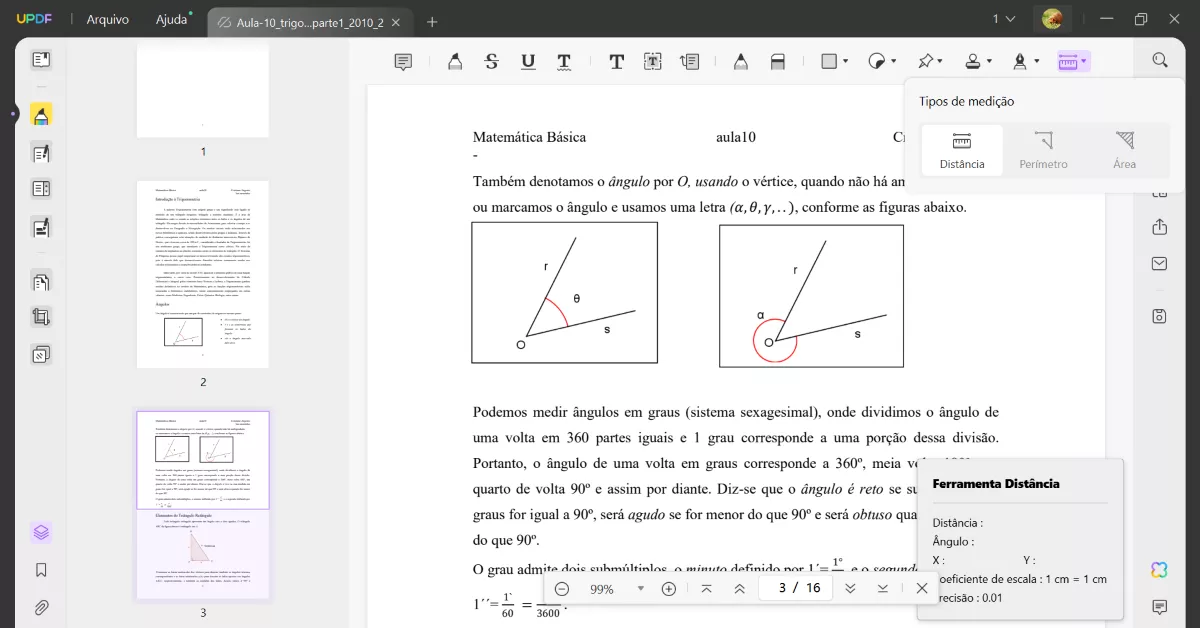The height and width of the screenshot is (628, 1200).
Task: Open the stamp tool dropdown arrow
Action: click(x=991, y=61)
